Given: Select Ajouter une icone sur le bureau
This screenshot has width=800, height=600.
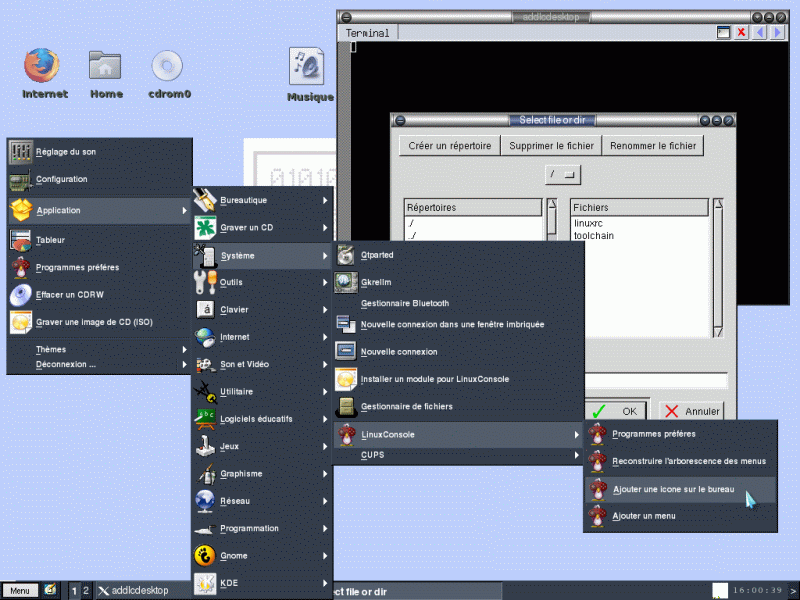Looking at the screenshot, I should click(673, 487).
